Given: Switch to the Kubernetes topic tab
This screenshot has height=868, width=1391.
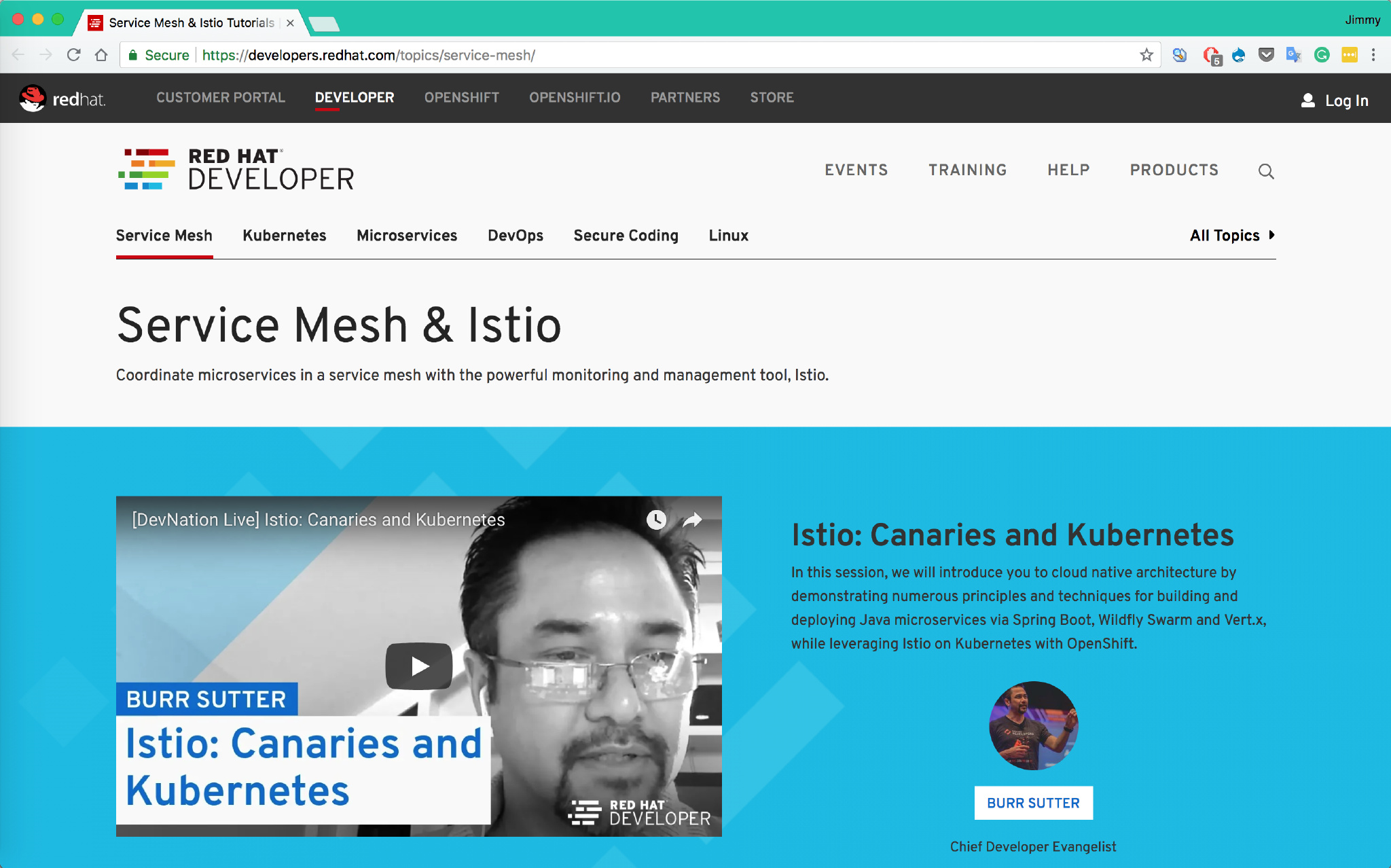Looking at the screenshot, I should point(284,236).
